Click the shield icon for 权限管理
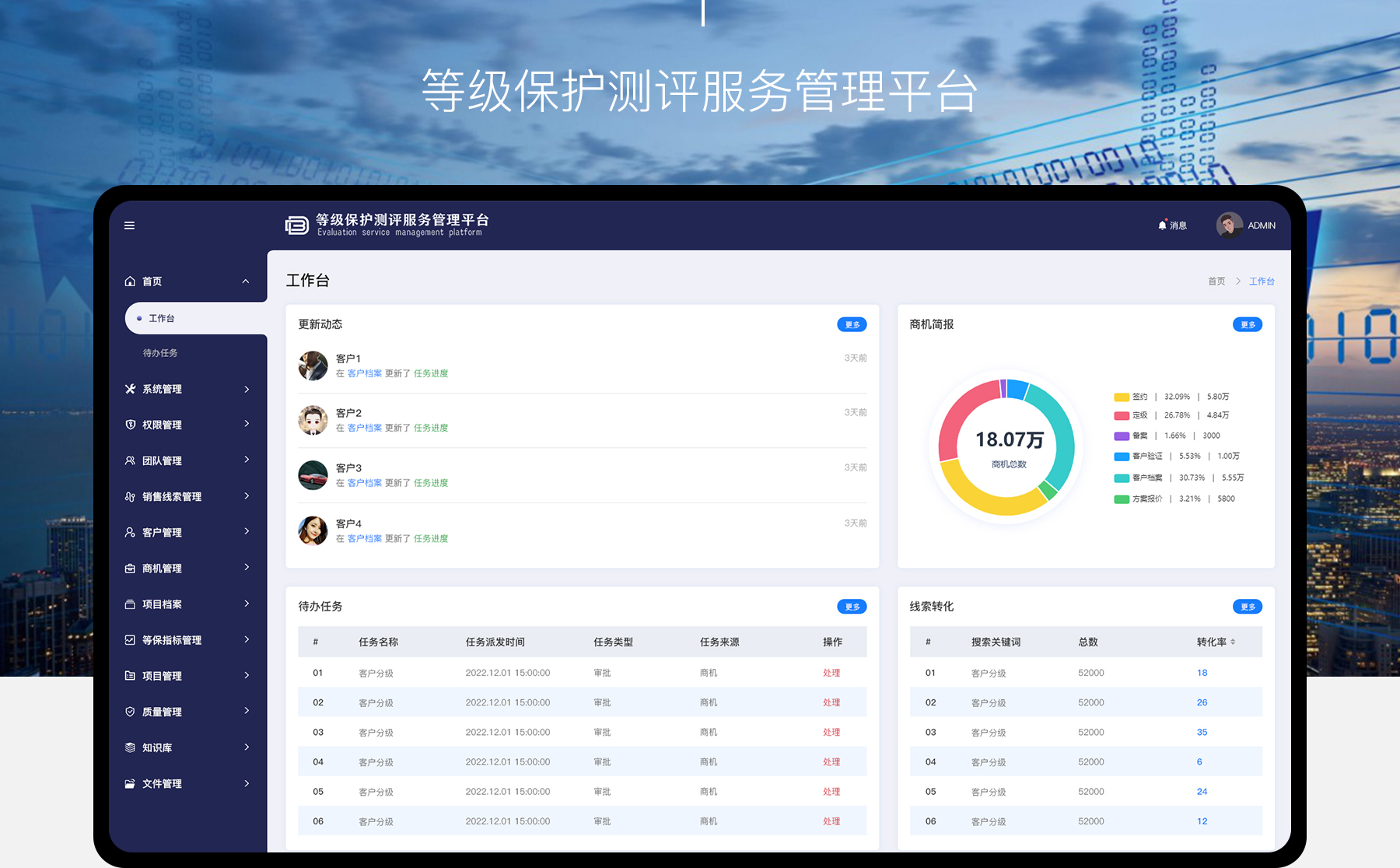This screenshot has width=1400, height=868. click(x=130, y=425)
